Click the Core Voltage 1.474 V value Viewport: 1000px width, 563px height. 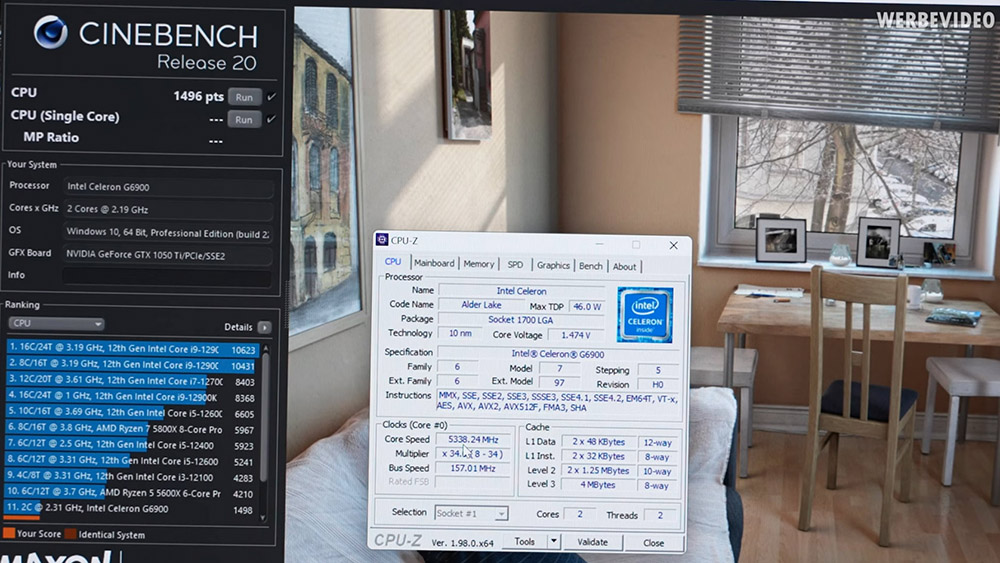576,335
